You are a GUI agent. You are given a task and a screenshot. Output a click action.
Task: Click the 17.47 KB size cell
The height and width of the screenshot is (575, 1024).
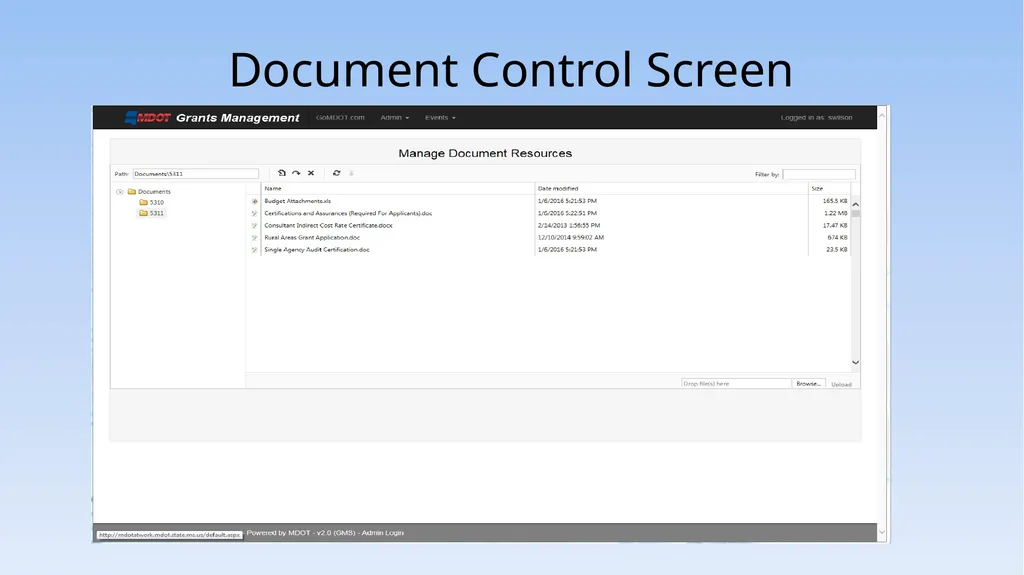(835, 225)
